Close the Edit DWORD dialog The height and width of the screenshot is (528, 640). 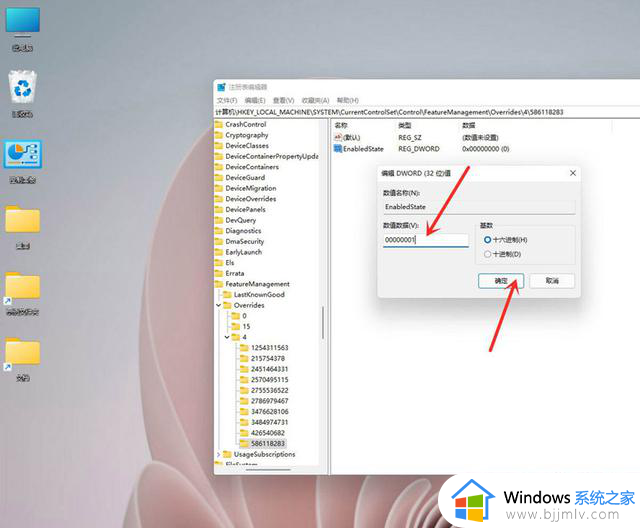click(x=573, y=173)
